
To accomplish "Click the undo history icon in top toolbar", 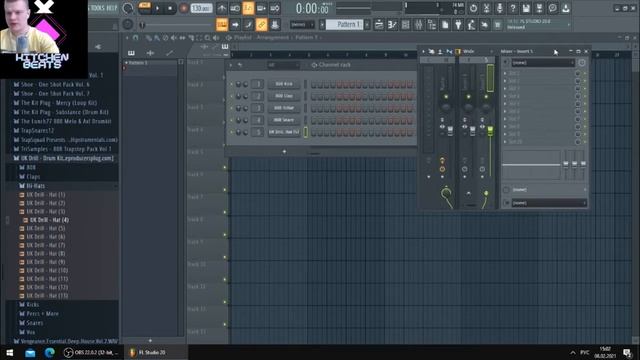I will pos(473,8).
